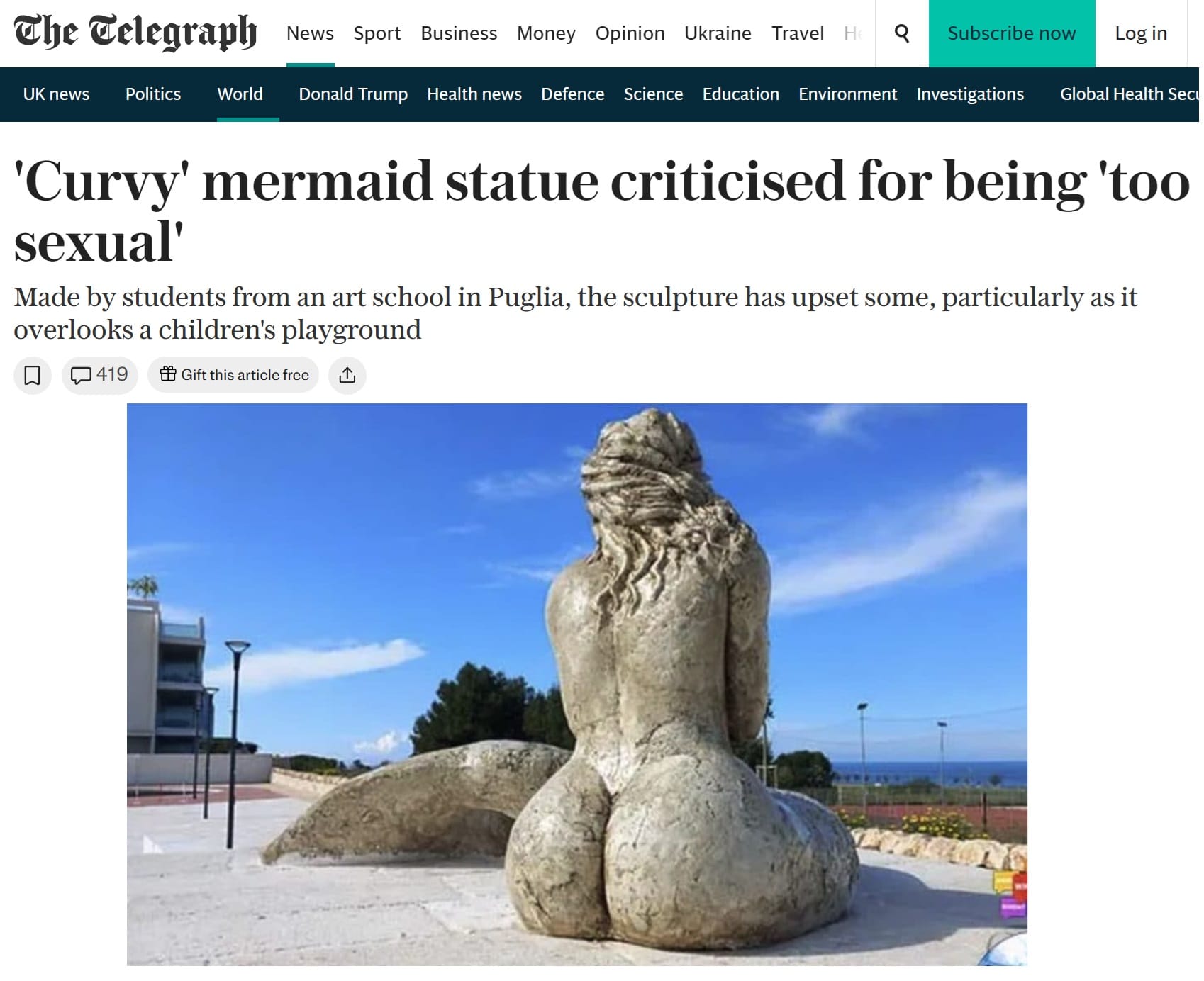Open the Investigations section link
Viewport: 1204px width, 981px height.
(970, 94)
